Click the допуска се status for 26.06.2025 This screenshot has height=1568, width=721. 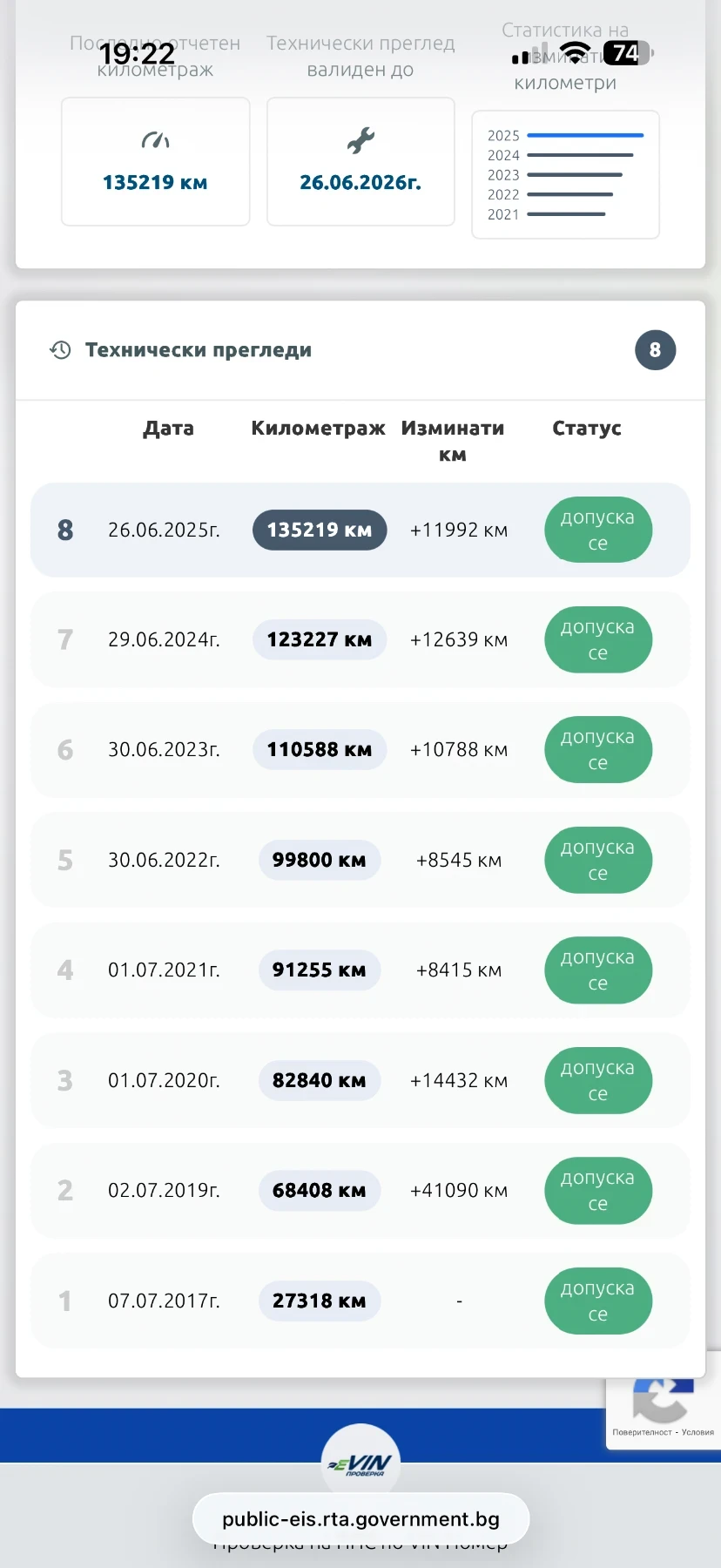pos(597,530)
